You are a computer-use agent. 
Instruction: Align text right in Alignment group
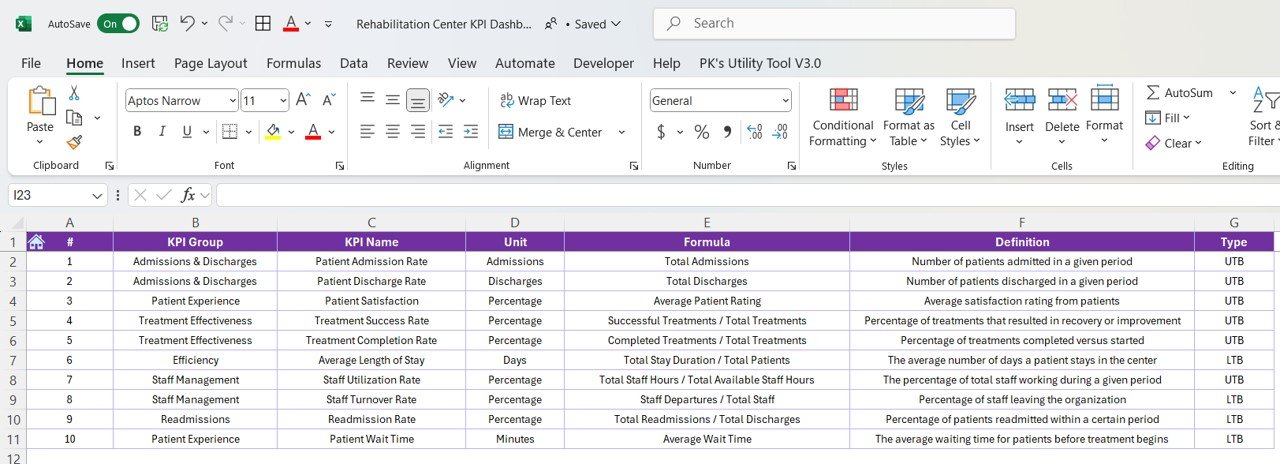(418, 132)
